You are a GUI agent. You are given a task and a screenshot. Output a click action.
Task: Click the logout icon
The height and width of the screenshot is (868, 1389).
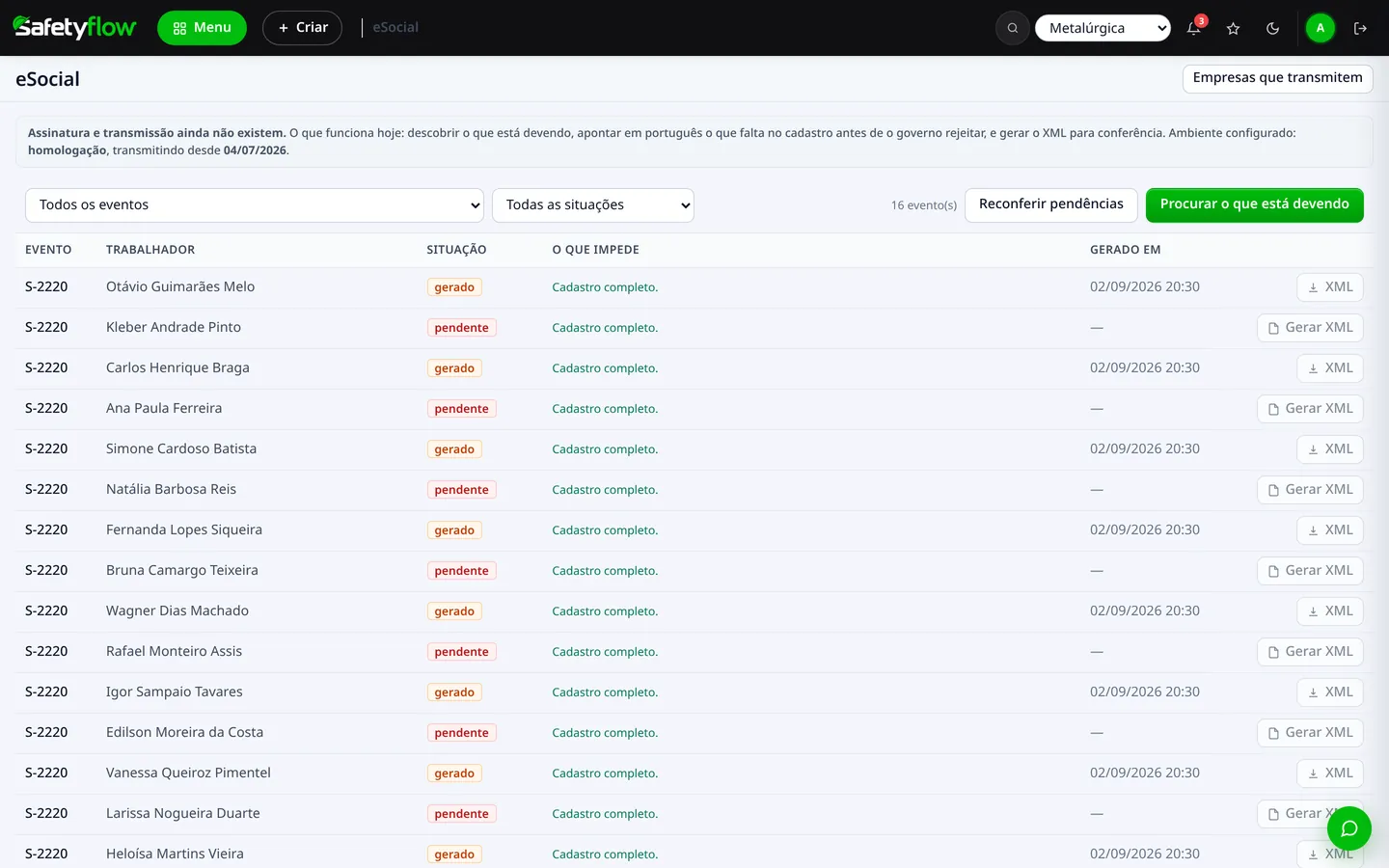click(1360, 28)
